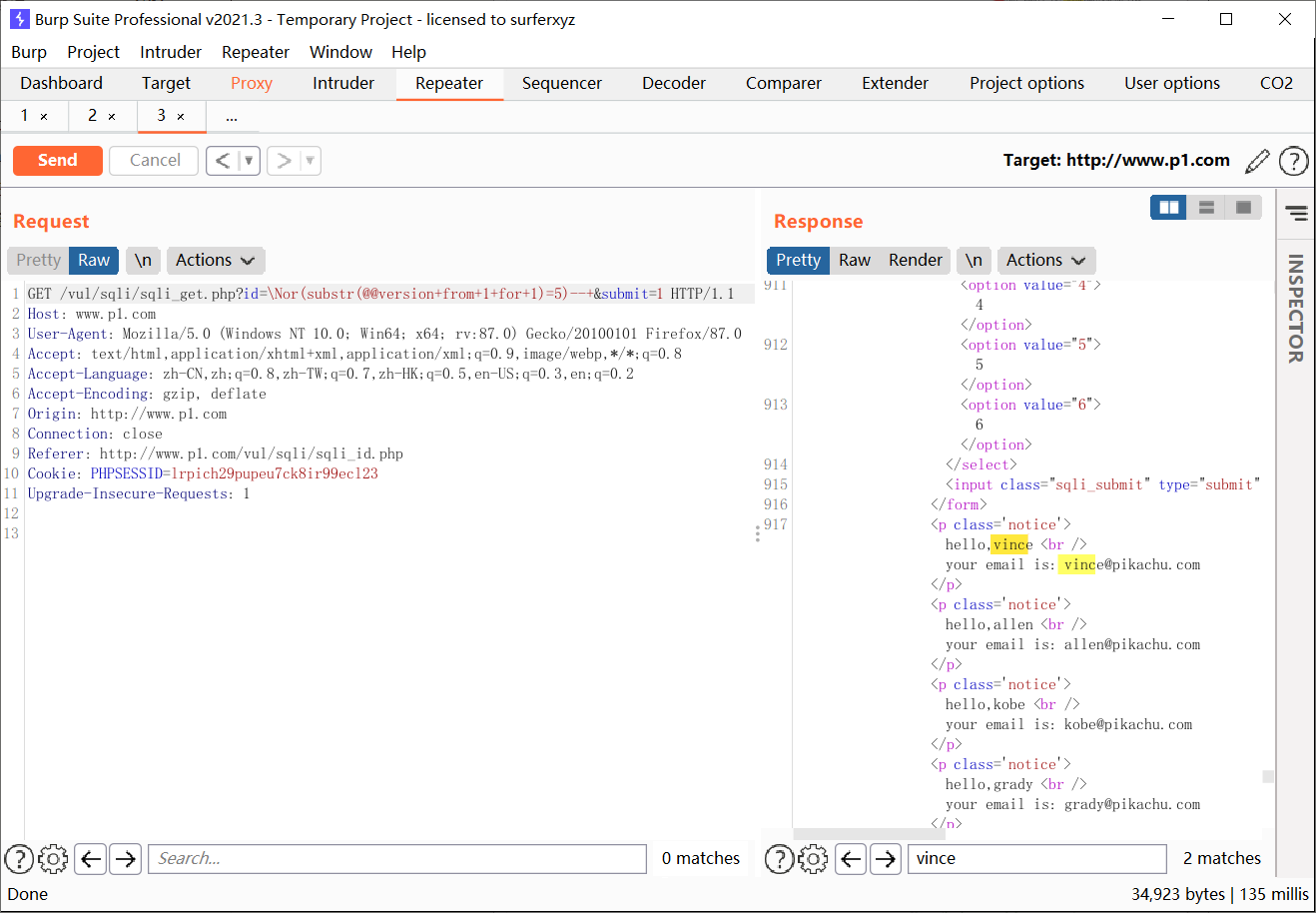Open the Intruder menu in menu bar
The width and height of the screenshot is (1316, 913).
(171, 53)
